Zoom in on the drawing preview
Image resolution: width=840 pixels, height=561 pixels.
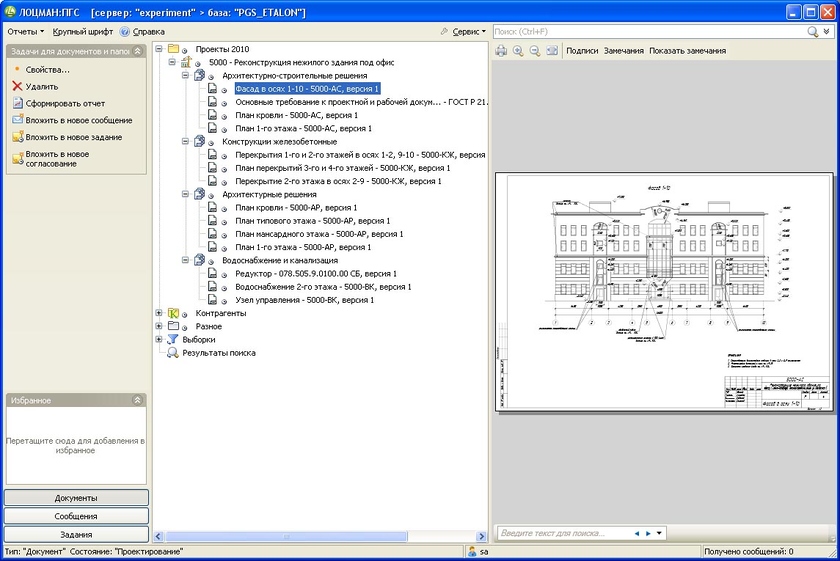coord(518,51)
